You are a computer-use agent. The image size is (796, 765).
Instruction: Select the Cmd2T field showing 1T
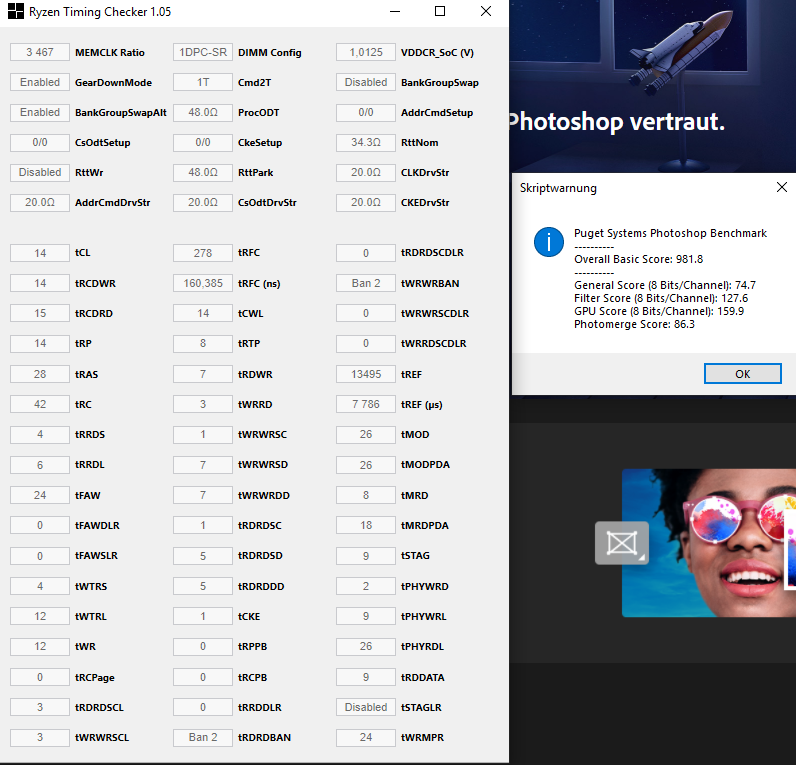click(x=203, y=82)
